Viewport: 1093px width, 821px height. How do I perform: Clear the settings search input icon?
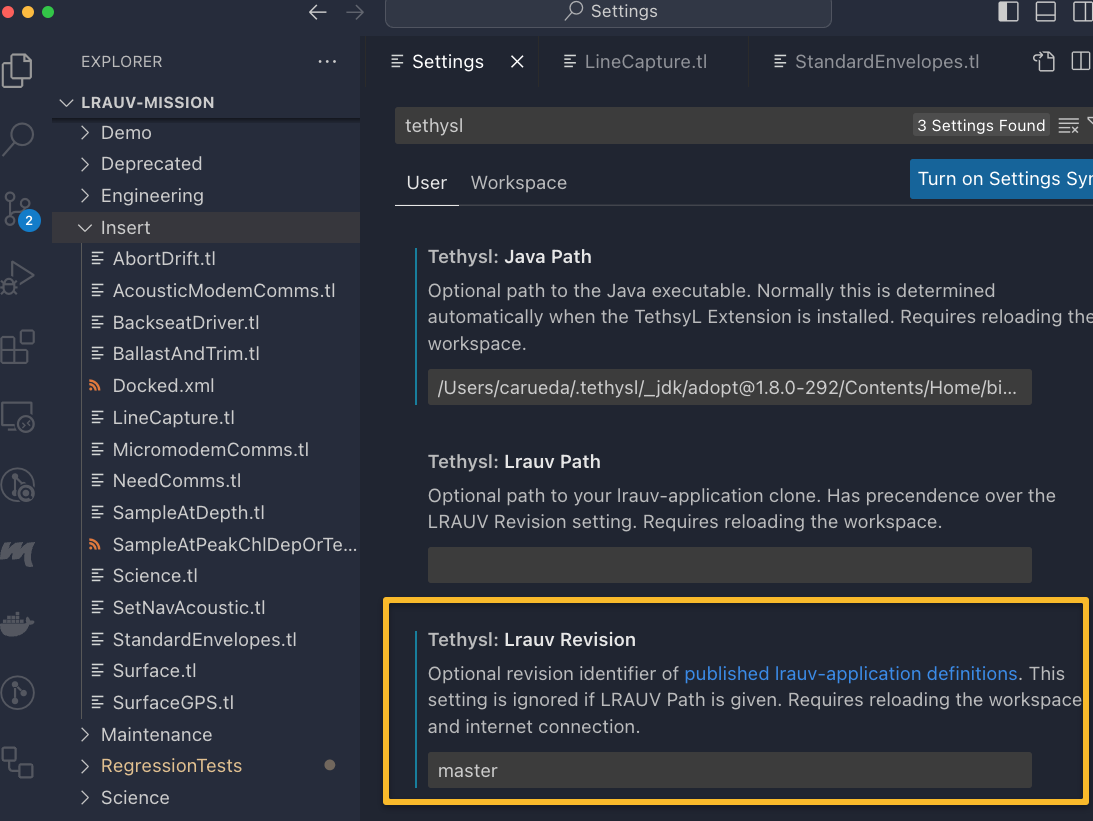pyautogui.click(x=1068, y=126)
